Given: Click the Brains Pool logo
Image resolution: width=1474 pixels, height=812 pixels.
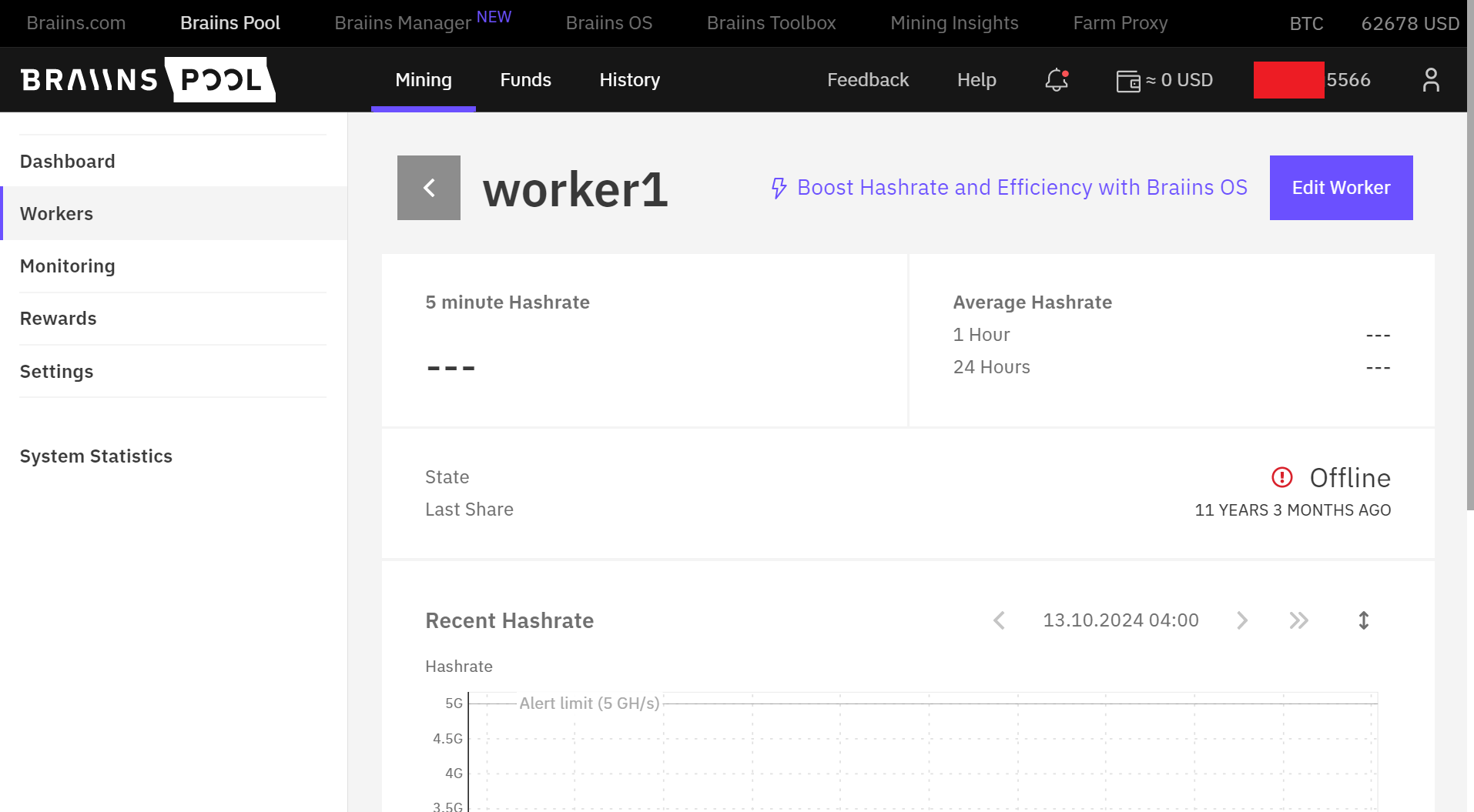Looking at the screenshot, I should tap(147, 80).
